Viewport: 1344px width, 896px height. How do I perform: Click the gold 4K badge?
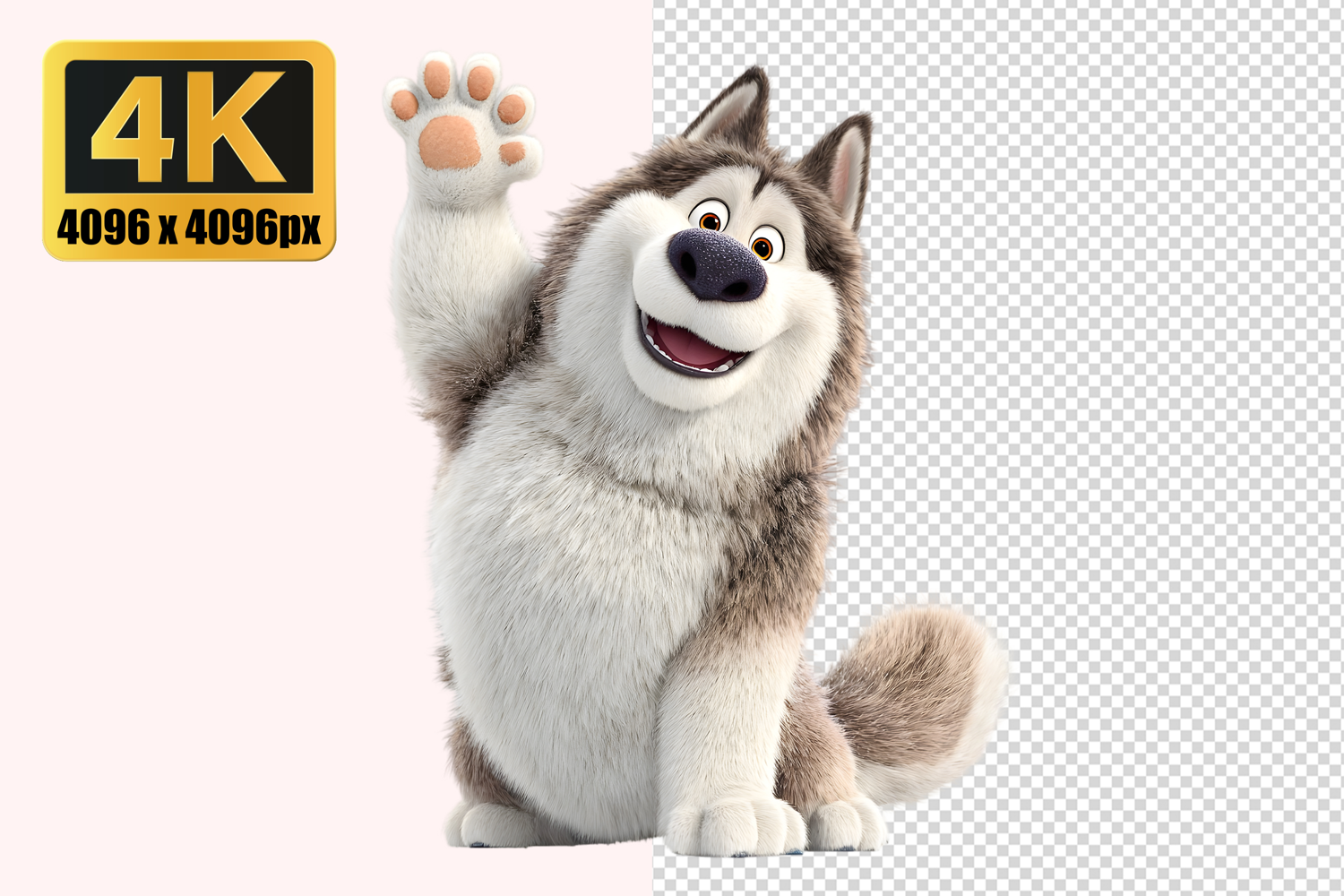pos(189,151)
